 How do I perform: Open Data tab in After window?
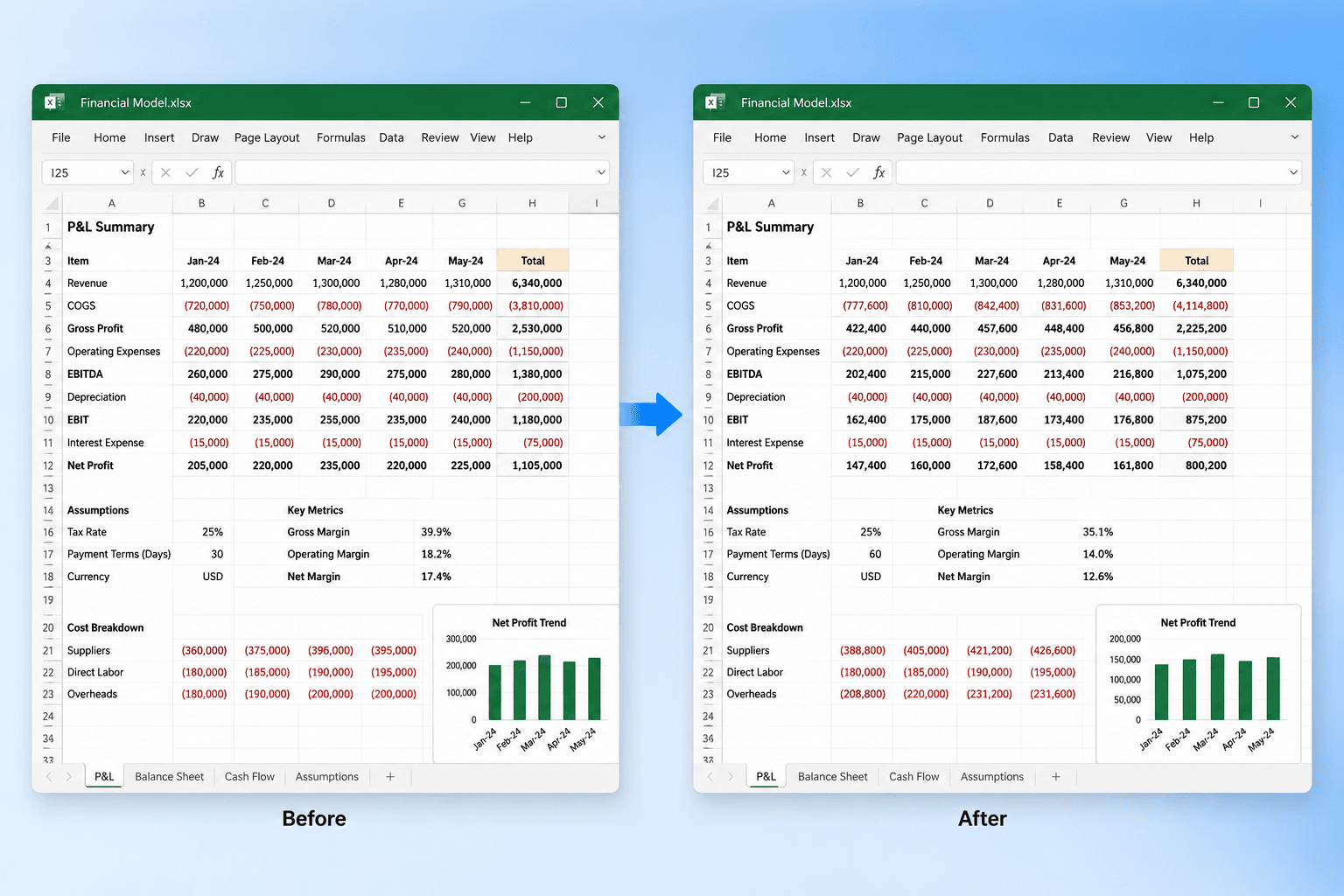tap(1060, 137)
